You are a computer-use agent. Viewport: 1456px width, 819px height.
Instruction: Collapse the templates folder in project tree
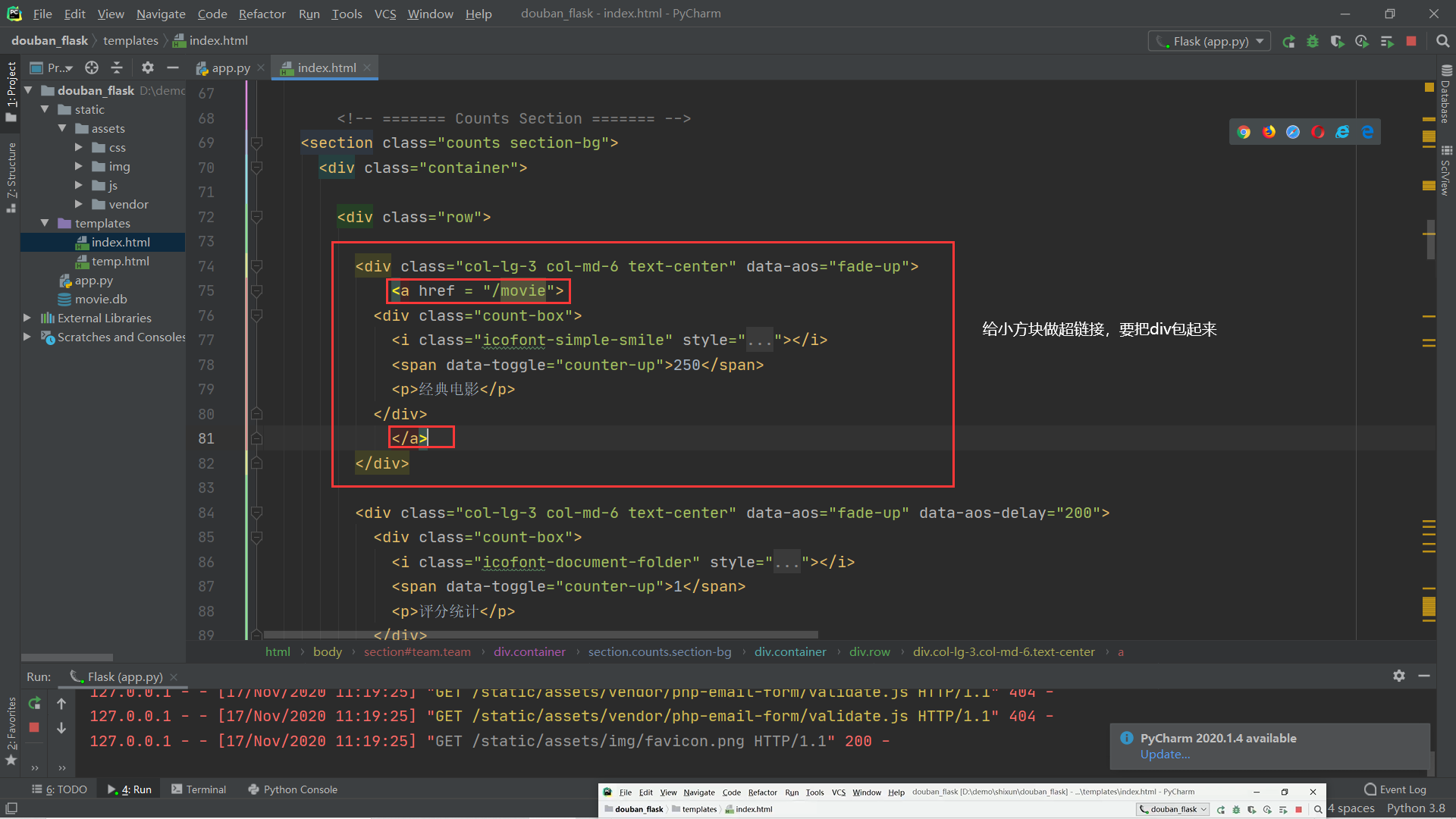pyautogui.click(x=45, y=223)
